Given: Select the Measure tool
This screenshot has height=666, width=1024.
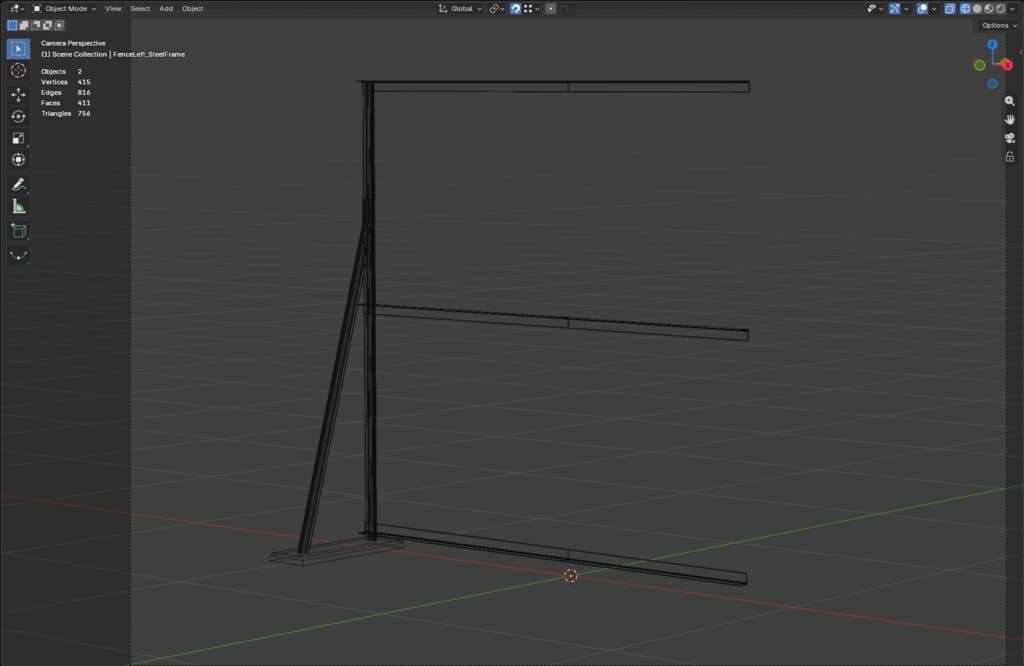Looking at the screenshot, I should click(x=18, y=206).
